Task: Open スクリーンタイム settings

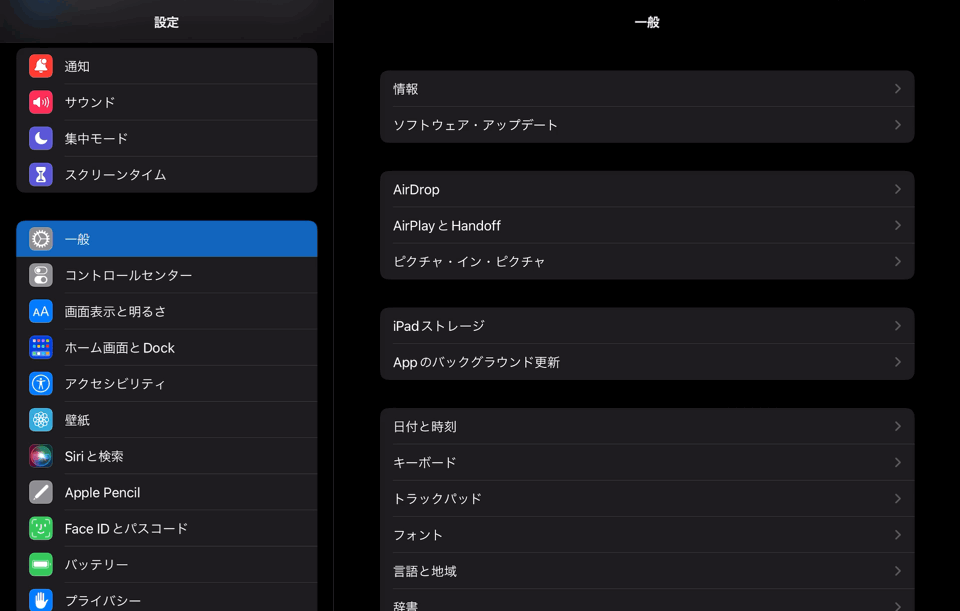Action: tap(167, 174)
